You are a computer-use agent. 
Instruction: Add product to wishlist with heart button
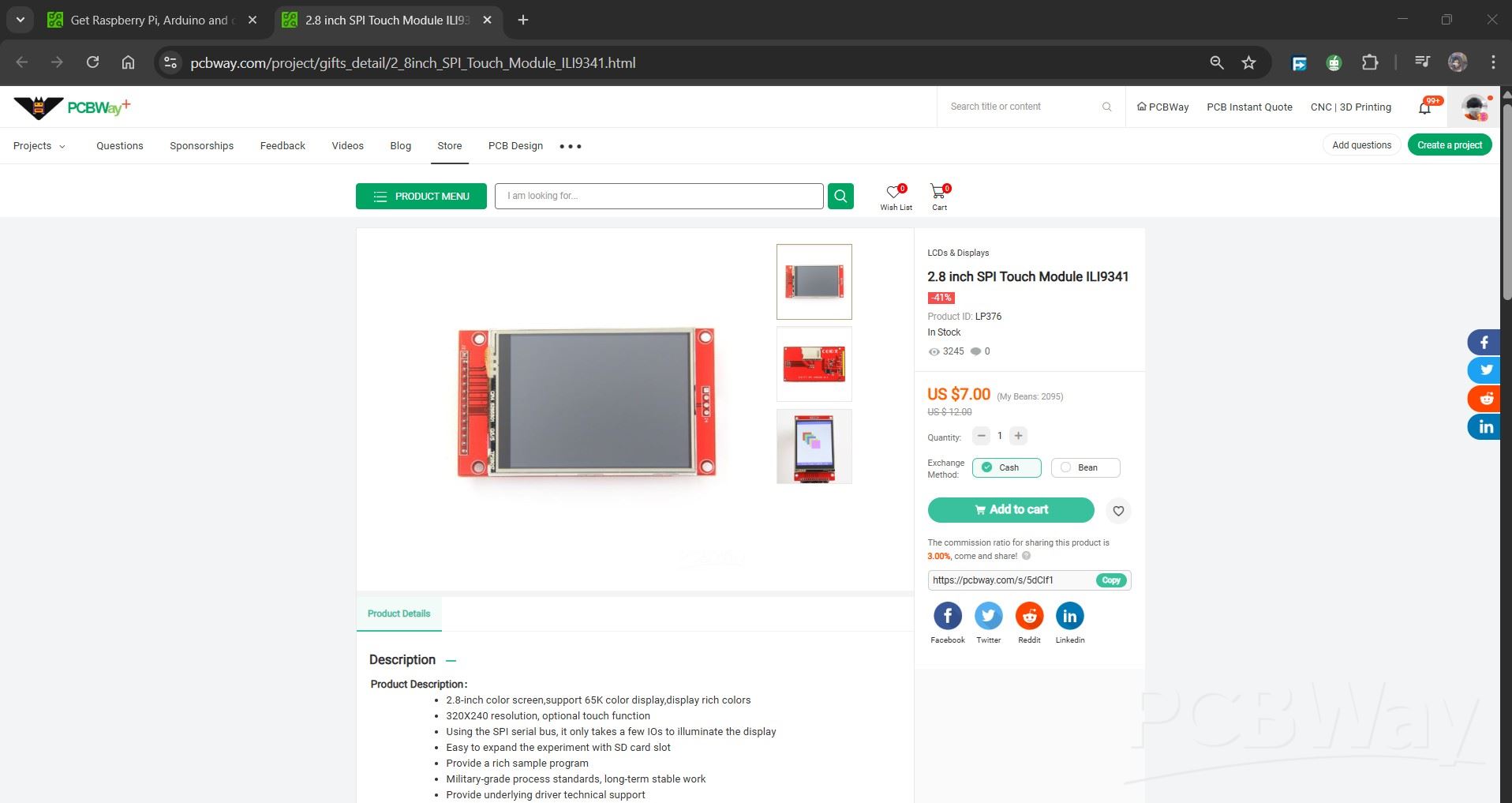(1118, 511)
